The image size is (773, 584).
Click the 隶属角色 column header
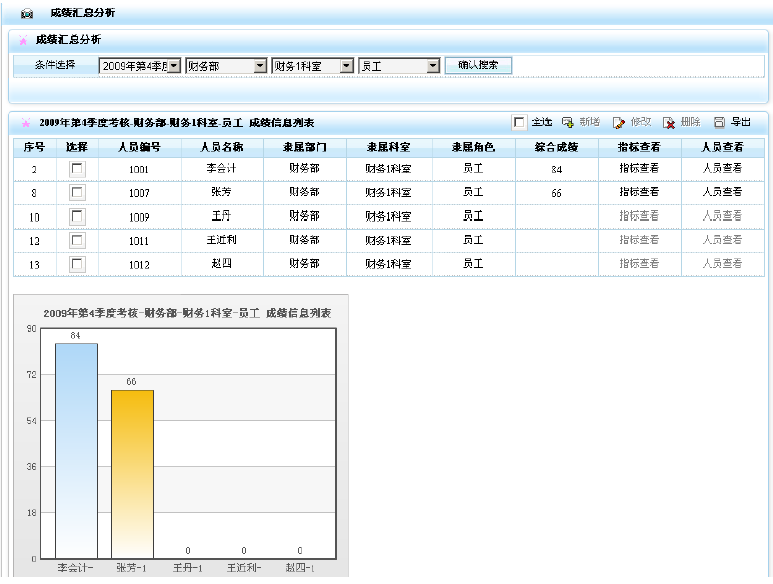(x=473, y=147)
